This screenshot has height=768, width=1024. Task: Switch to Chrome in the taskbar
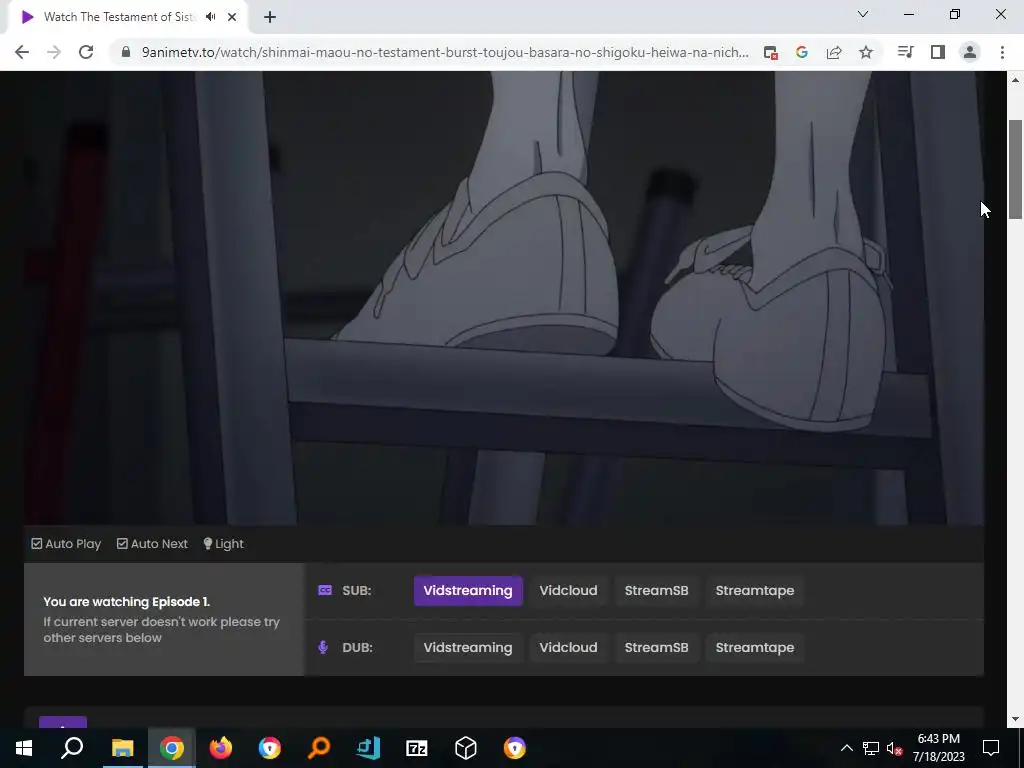coord(172,748)
